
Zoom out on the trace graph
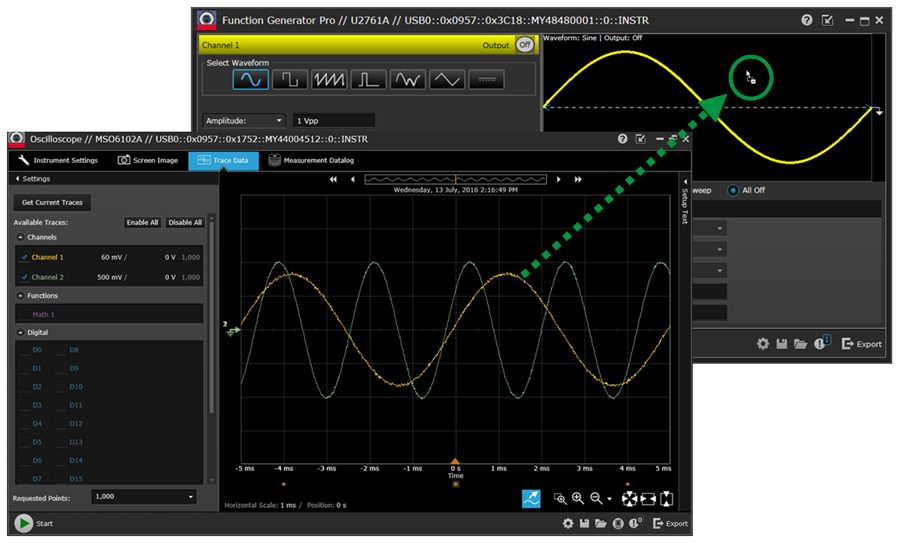tap(596, 498)
